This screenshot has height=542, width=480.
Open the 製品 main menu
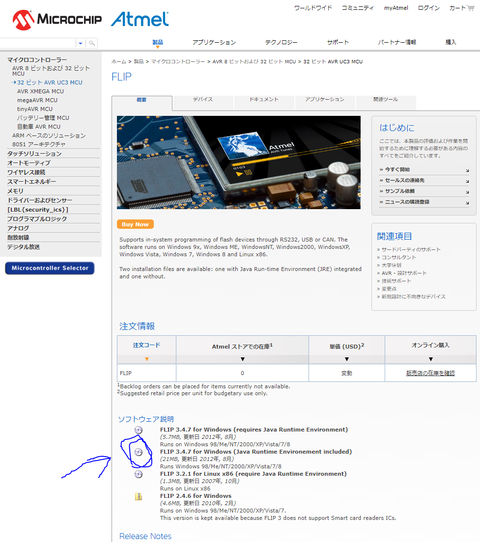point(158,42)
